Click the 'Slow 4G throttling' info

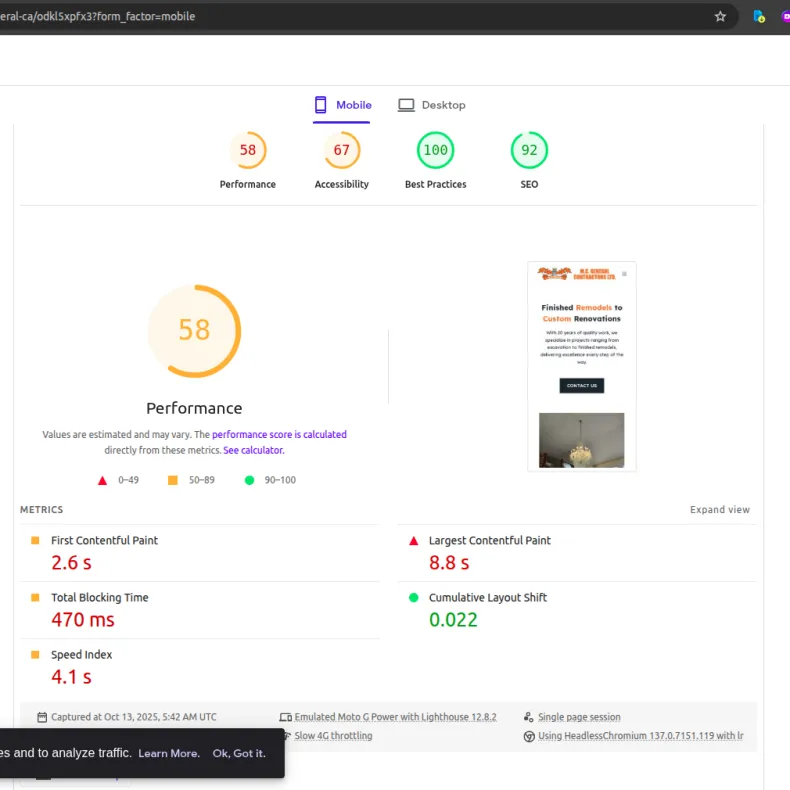[x=333, y=736]
